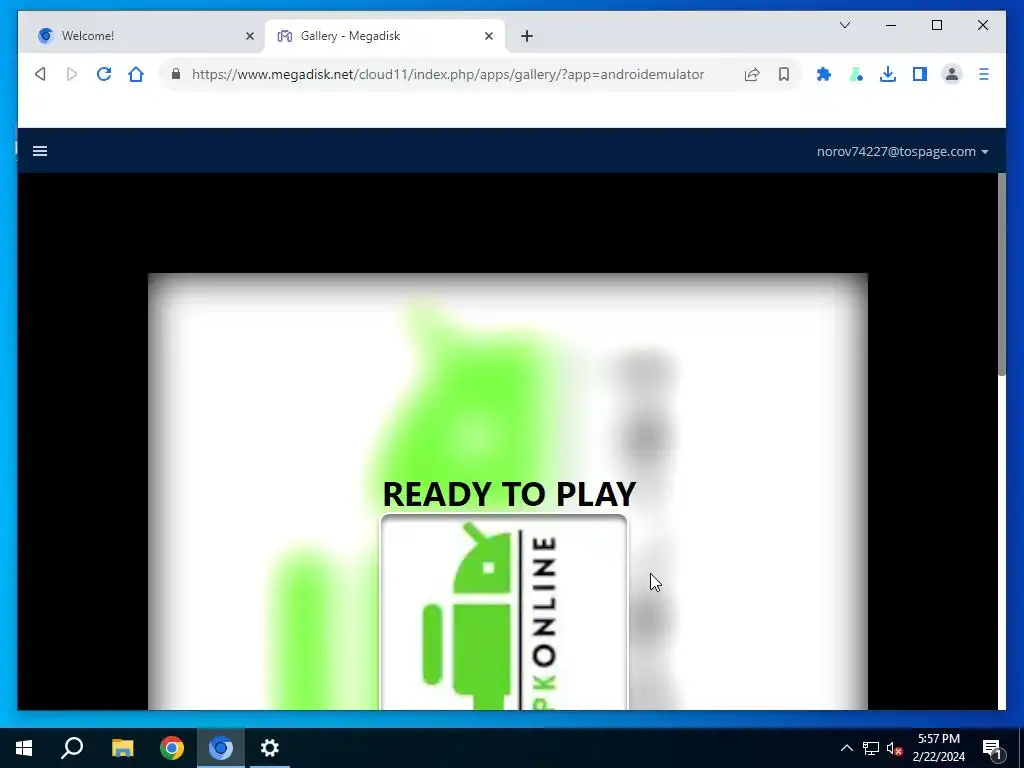This screenshot has width=1024, height=768.
Task: Open Windows taskbar search
Action: coord(72,748)
